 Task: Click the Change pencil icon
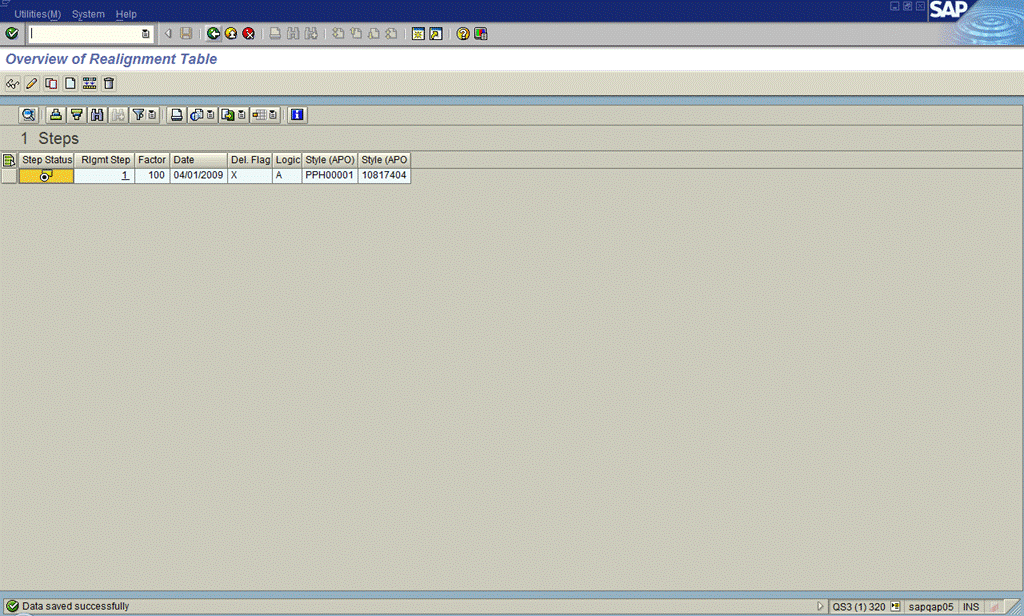(31, 84)
